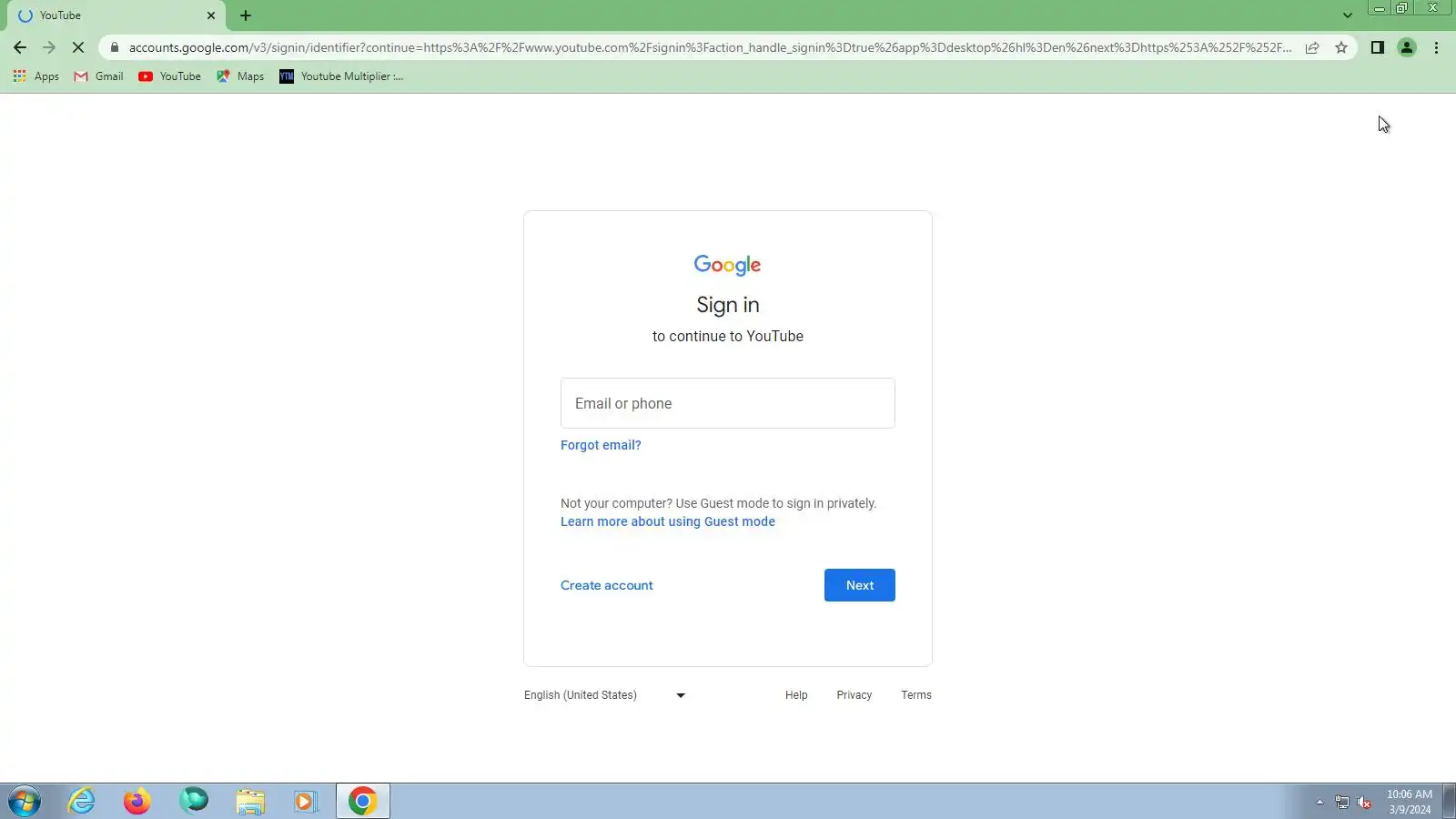Launch Internet Explorer from taskbar
The width and height of the screenshot is (1456, 819).
82,802
